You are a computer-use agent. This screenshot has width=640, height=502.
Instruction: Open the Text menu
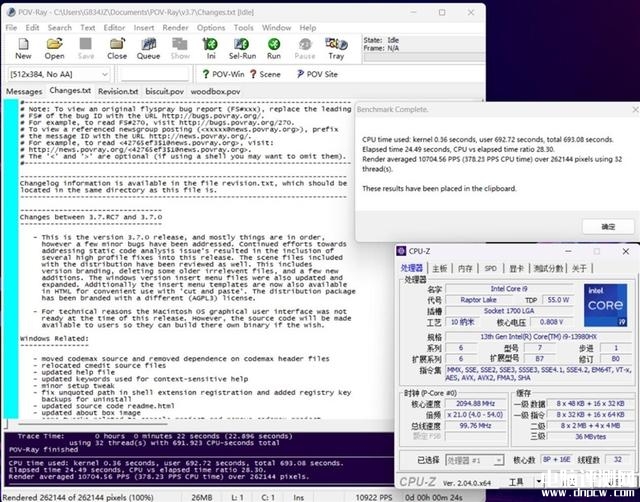(87, 28)
